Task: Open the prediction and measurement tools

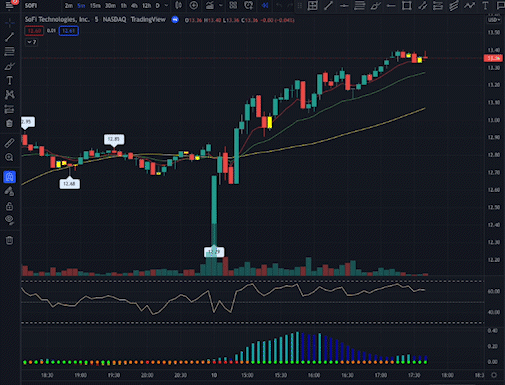Action: (x=9, y=109)
